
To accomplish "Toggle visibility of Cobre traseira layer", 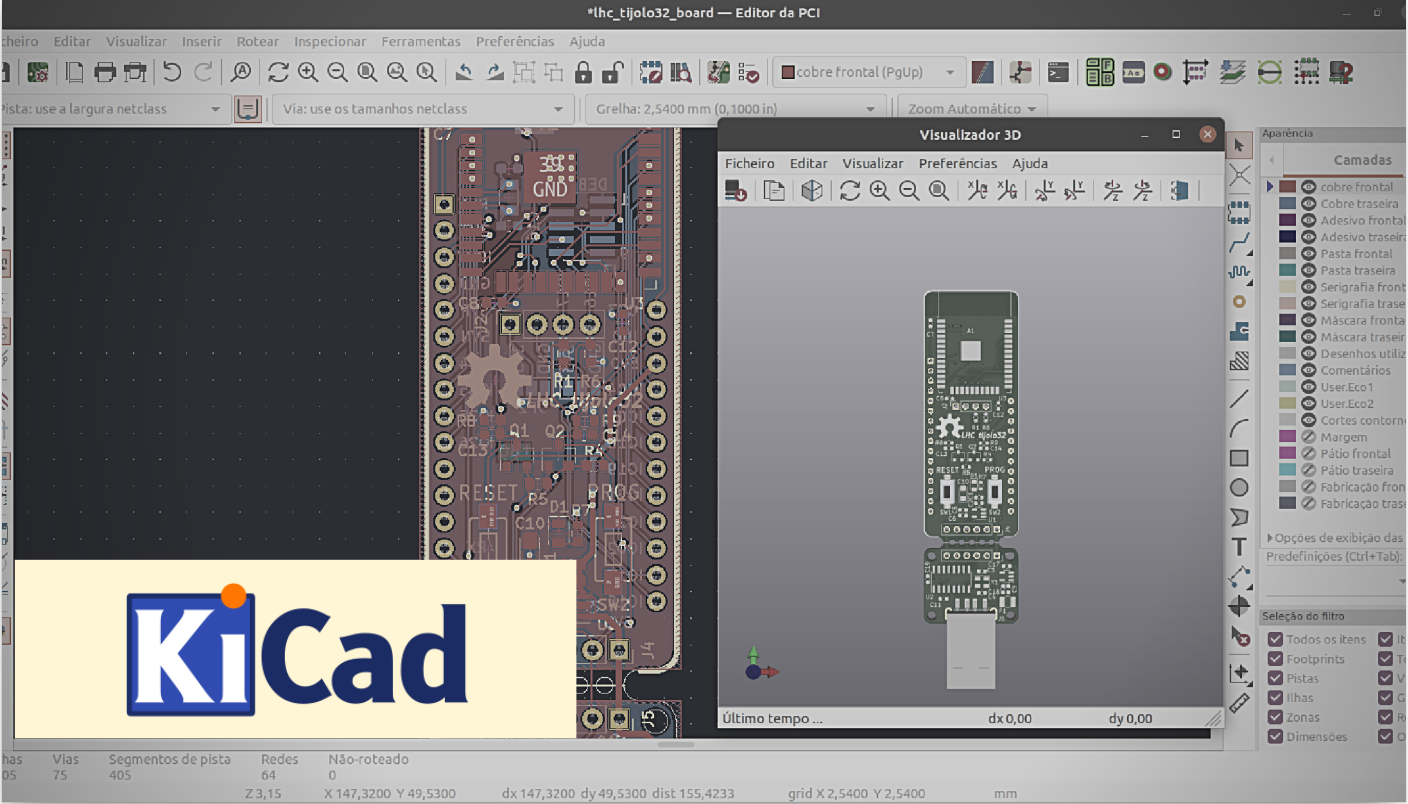I will 1308,204.
